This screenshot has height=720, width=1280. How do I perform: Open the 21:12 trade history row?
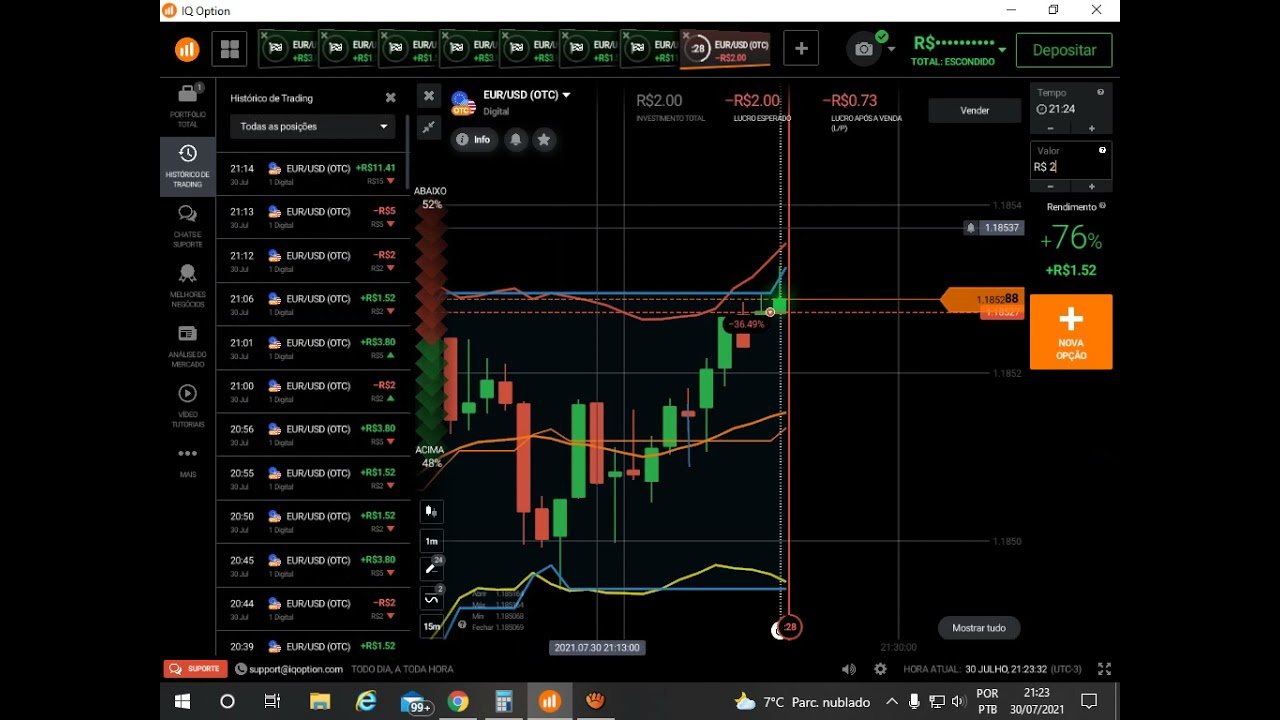(x=313, y=261)
